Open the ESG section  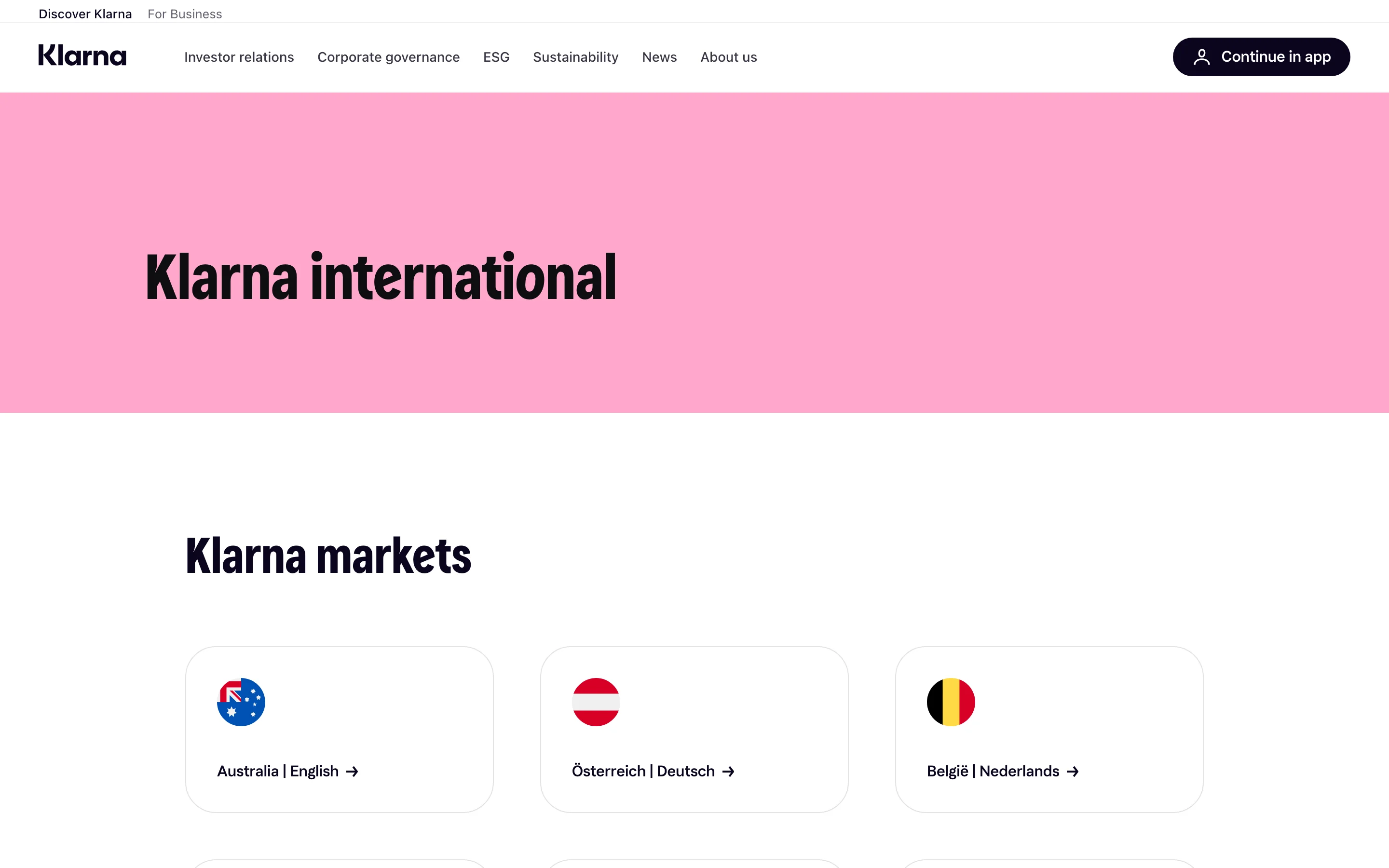(496, 57)
